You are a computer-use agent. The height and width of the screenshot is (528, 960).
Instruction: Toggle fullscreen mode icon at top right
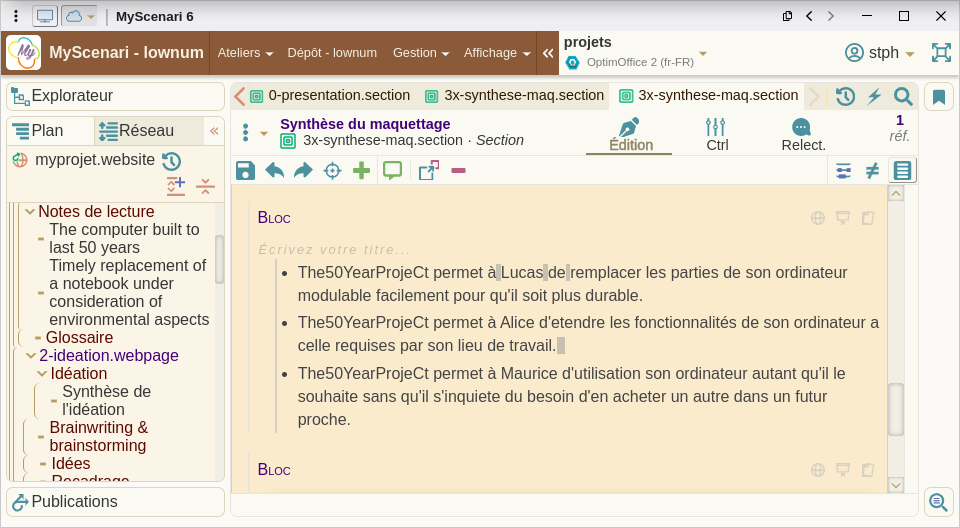941,53
